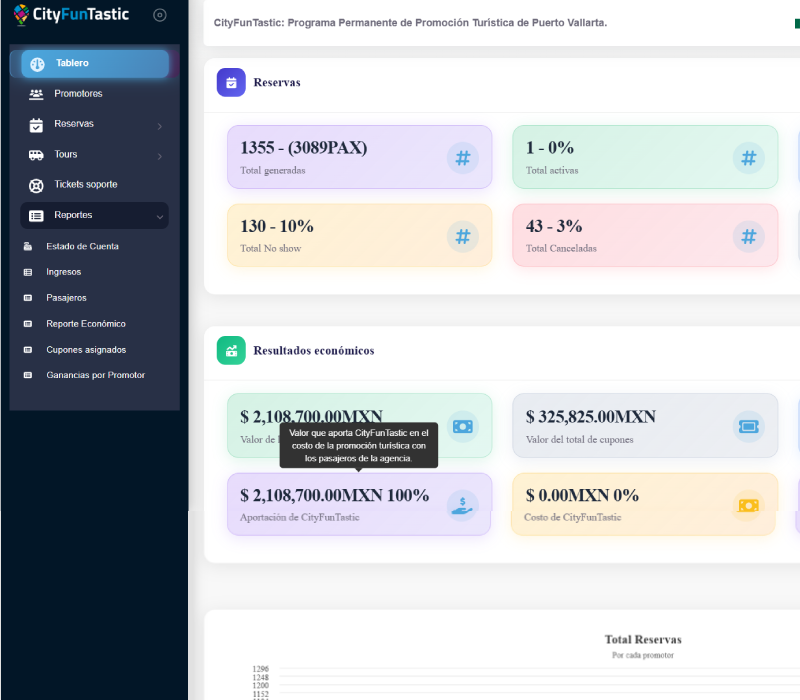Open Ganancias por Promotor report
This screenshot has width=800, height=700.
click(x=95, y=375)
